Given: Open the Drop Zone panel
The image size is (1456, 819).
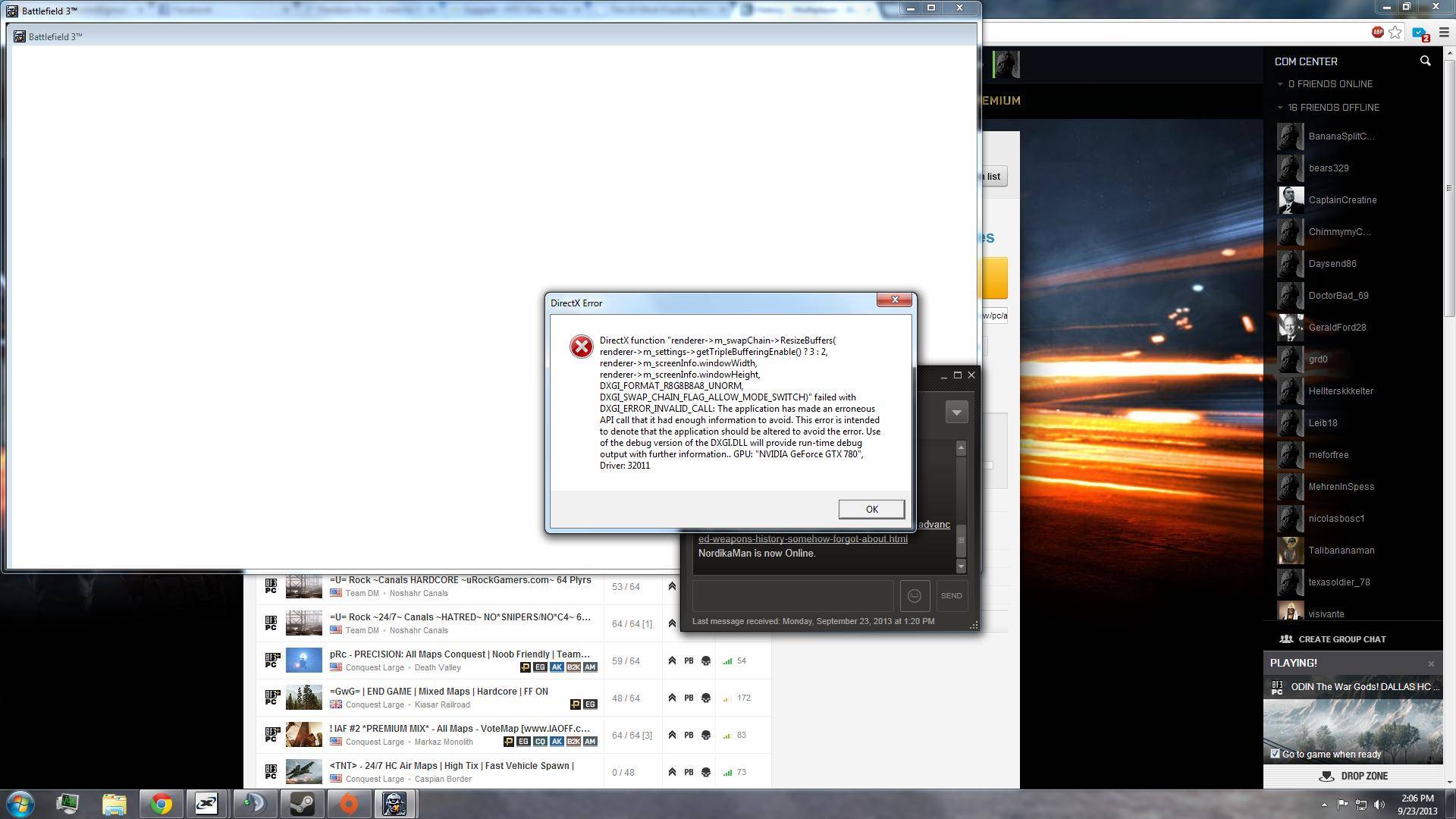Looking at the screenshot, I should [1353, 777].
